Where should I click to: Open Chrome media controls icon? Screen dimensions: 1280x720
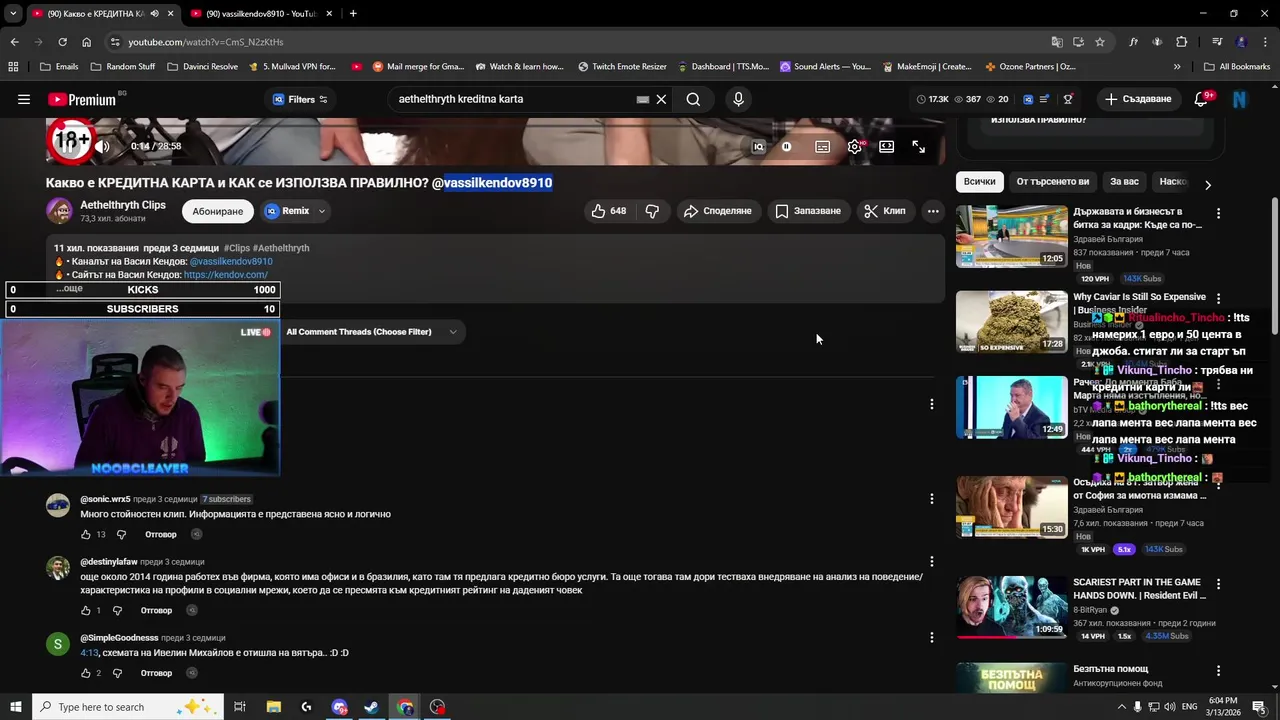[1217, 42]
